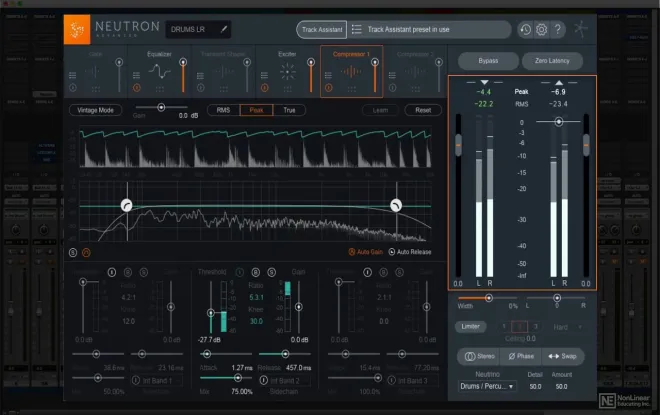Toggle the Limiter button
Image resolution: width=660 pixels, height=415 pixels.
click(x=471, y=327)
